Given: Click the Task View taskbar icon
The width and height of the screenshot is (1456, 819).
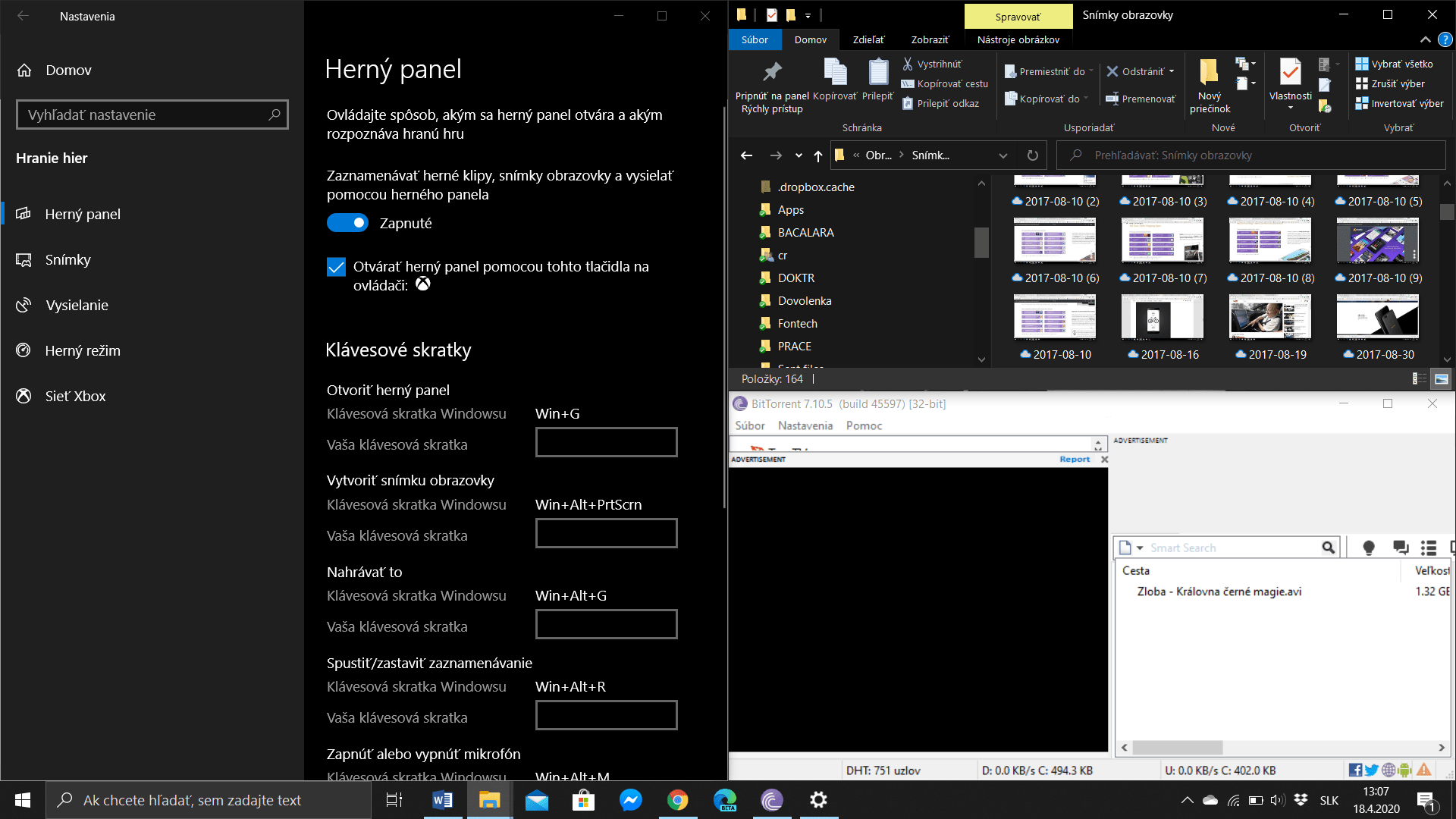Looking at the screenshot, I should click(394, 800).
